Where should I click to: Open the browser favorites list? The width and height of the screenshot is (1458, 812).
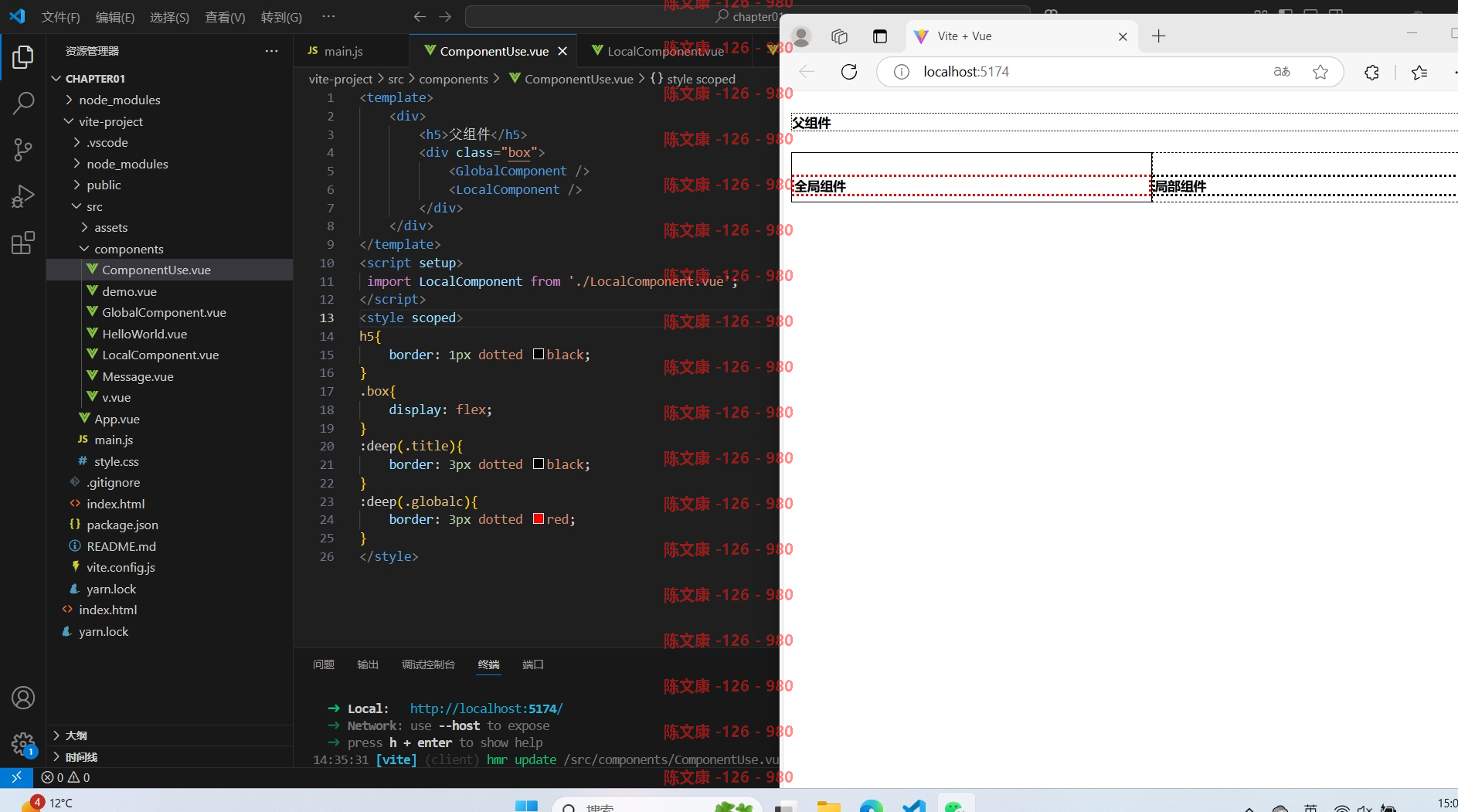pyautogui.click(x=1419, y=72)
